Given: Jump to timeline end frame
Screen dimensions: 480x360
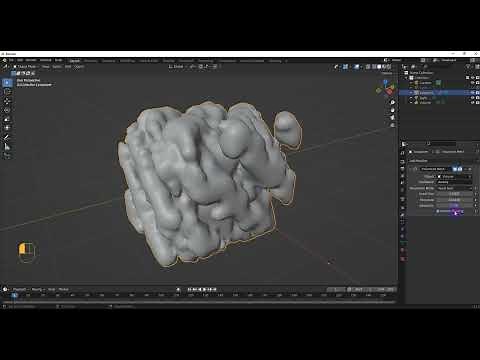Looking at the screenshot, I should [x=215, y=289].
